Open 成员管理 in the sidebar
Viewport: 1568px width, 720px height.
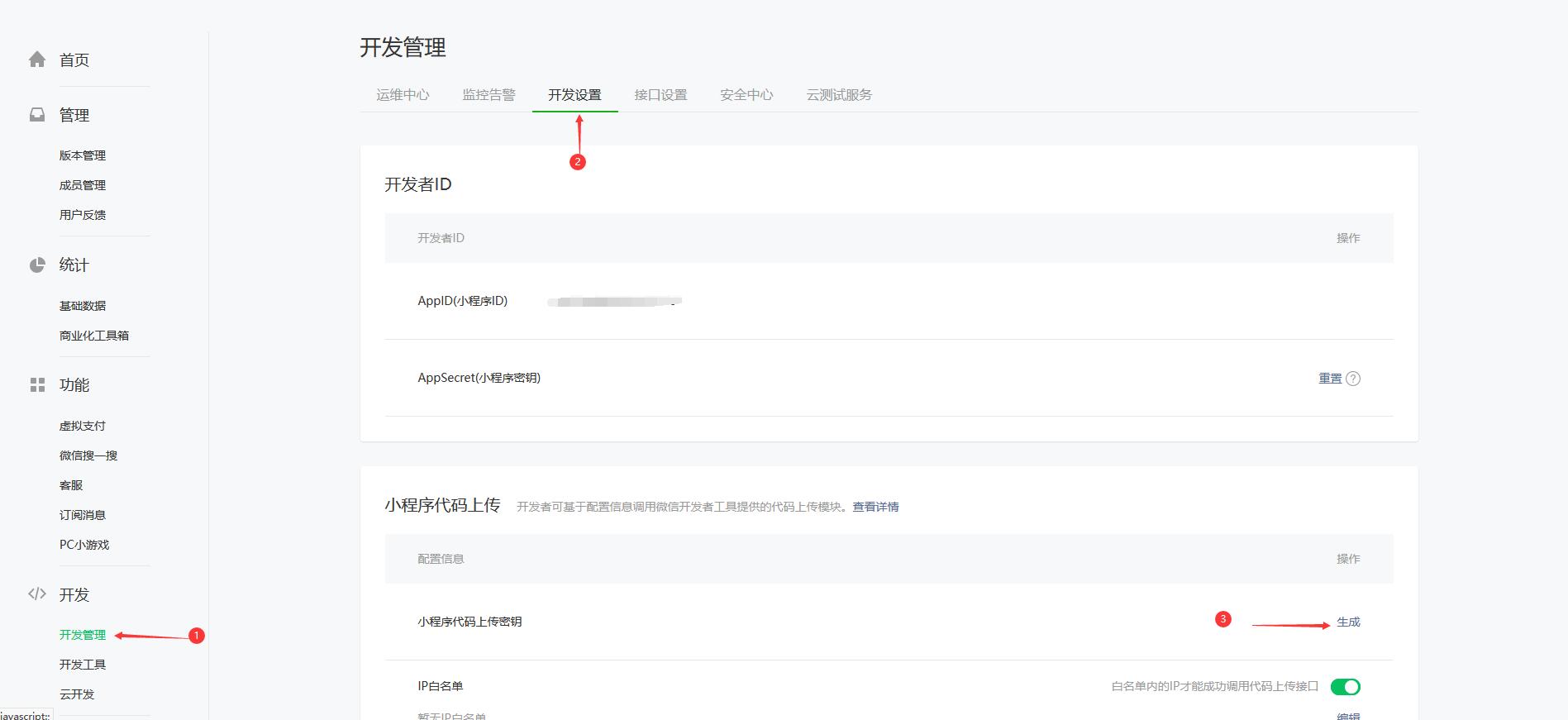(x=83, y=185)
